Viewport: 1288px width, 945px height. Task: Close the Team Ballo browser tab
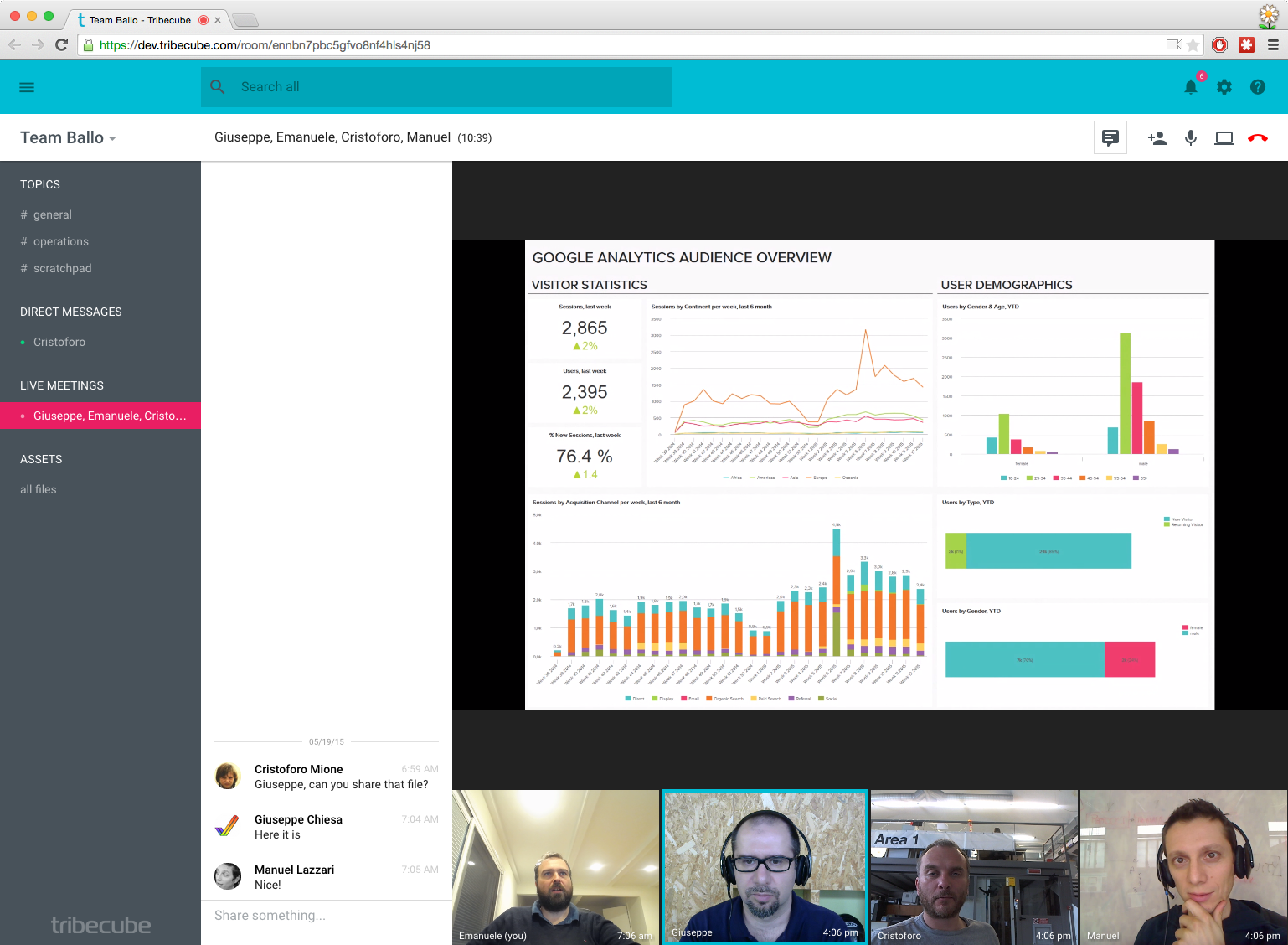[x=218, y=20]
